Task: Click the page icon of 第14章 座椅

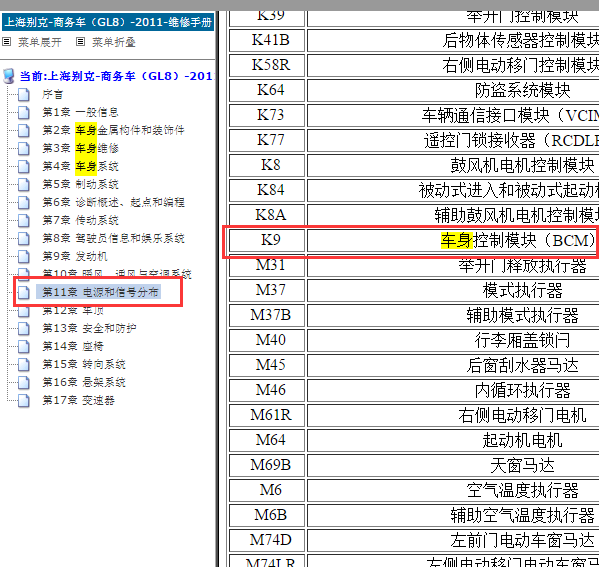Action: click(24, 346)
